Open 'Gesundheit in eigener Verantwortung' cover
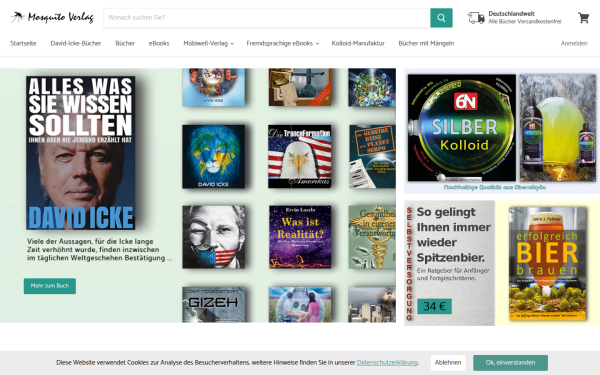 click(x=372, y=237)
